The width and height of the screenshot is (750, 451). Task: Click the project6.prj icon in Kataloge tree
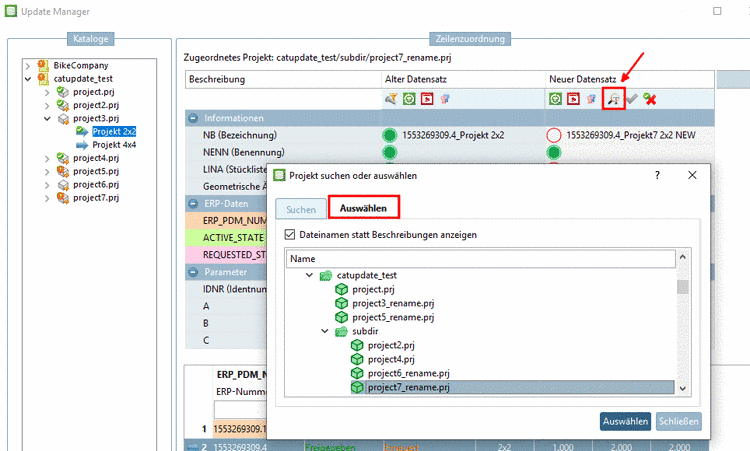point(63,185)
